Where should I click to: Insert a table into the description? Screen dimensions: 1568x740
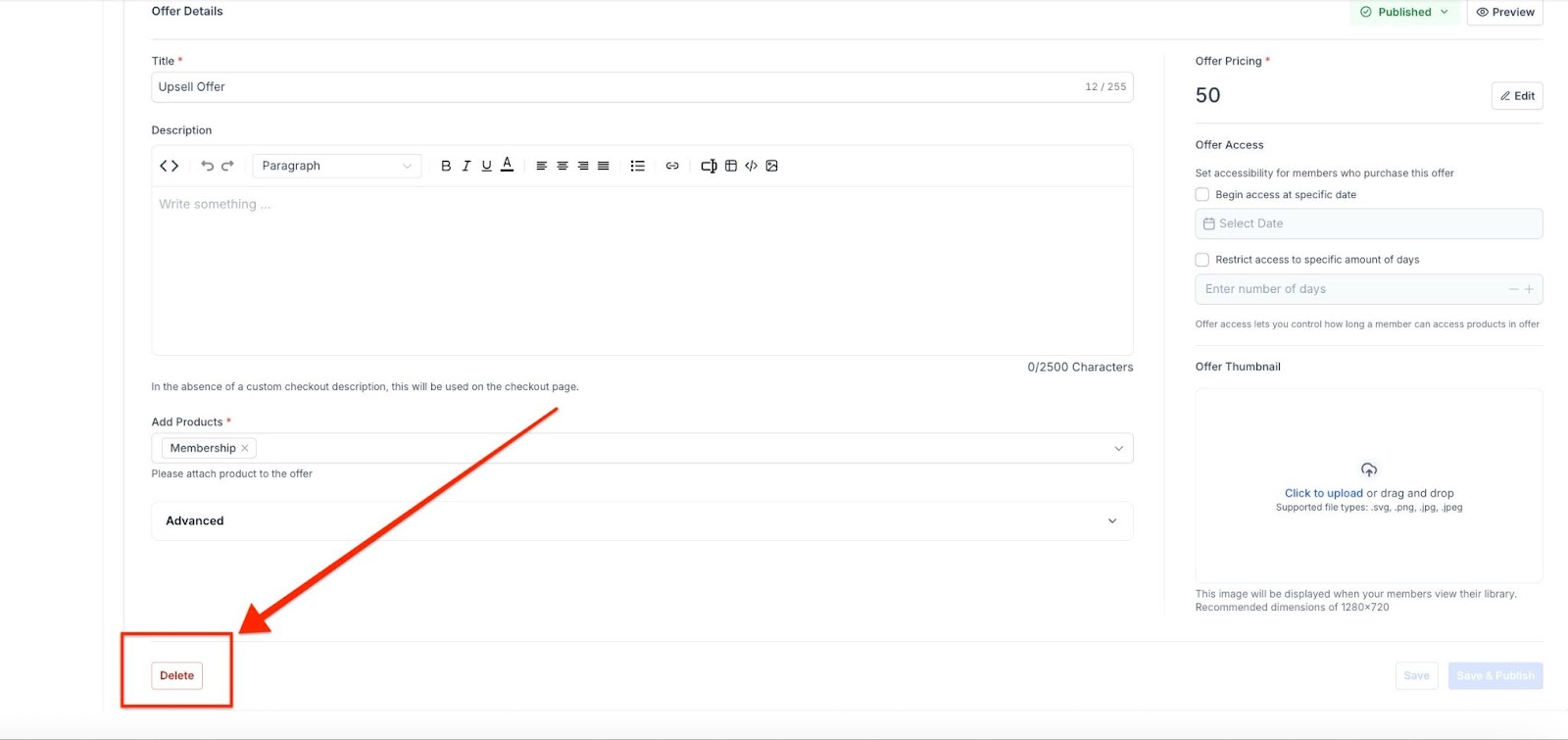click(x=731, y=166)
